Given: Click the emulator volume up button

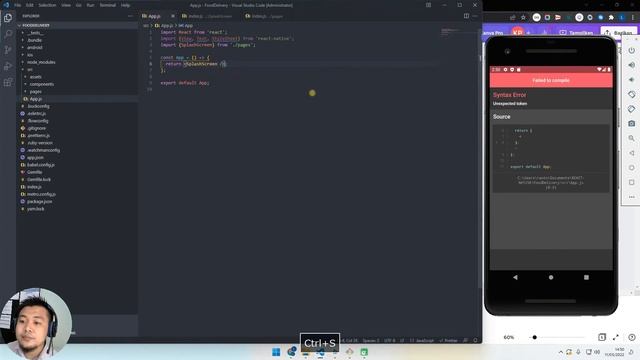Looking at the screenshot, I should (631, 65).
